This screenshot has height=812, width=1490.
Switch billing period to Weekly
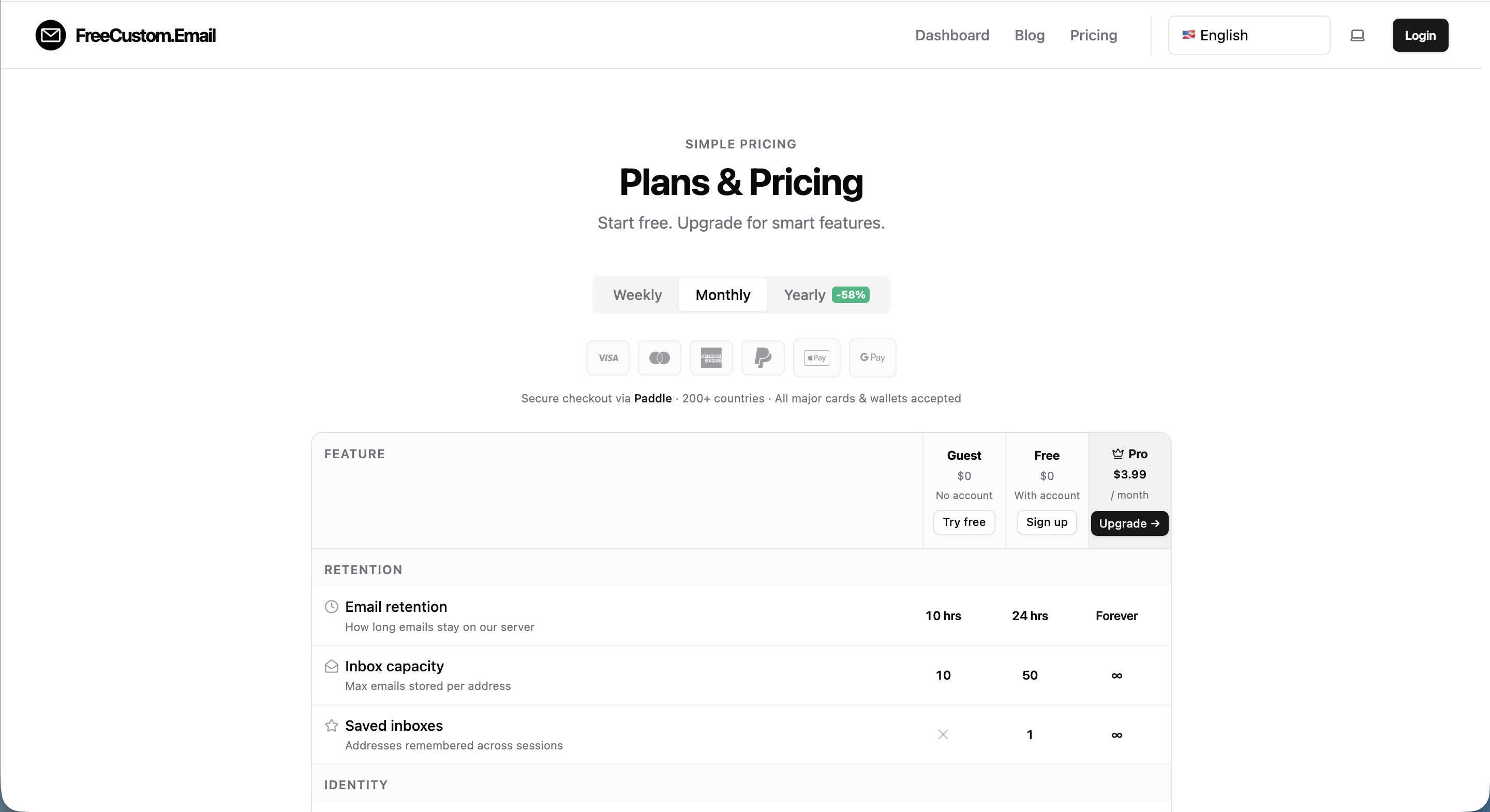point(637,294)
